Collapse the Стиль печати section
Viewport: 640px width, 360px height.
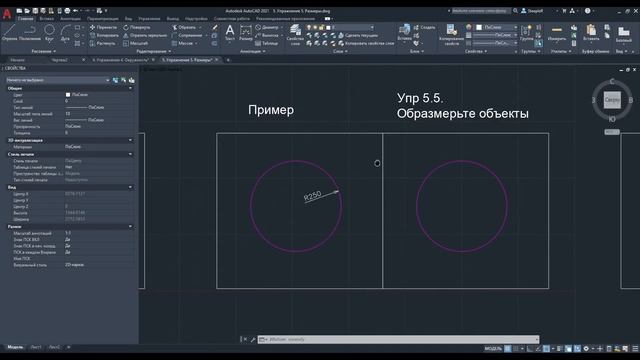tap(130, 154)
